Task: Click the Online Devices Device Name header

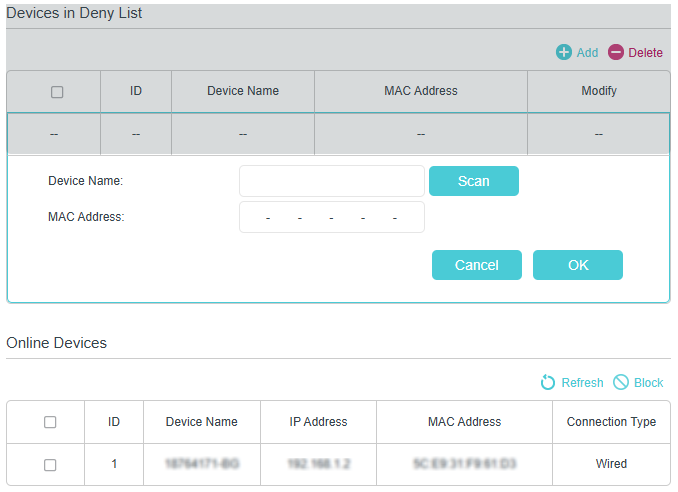Action: point(201,422)
